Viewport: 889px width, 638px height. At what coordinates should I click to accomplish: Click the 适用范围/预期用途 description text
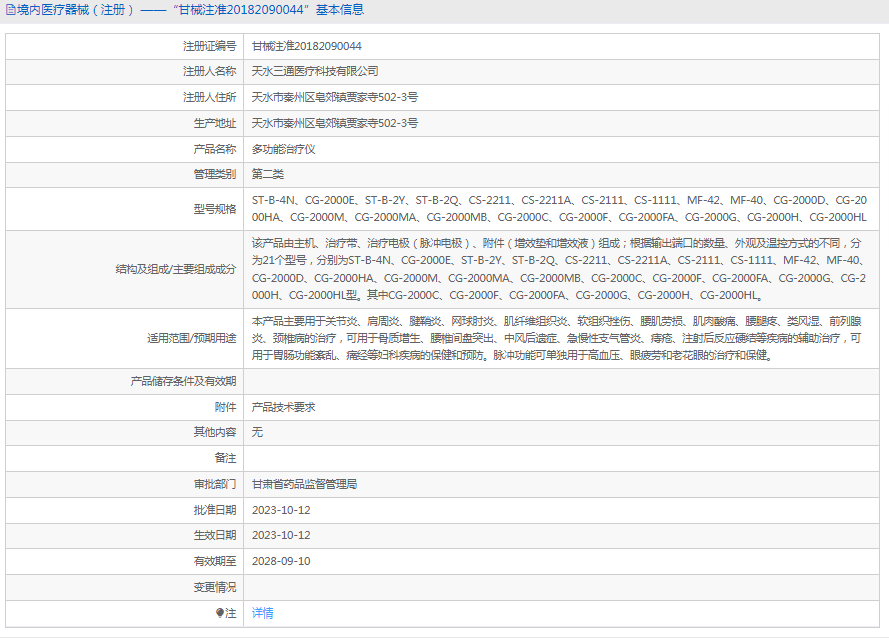(557, 338)
